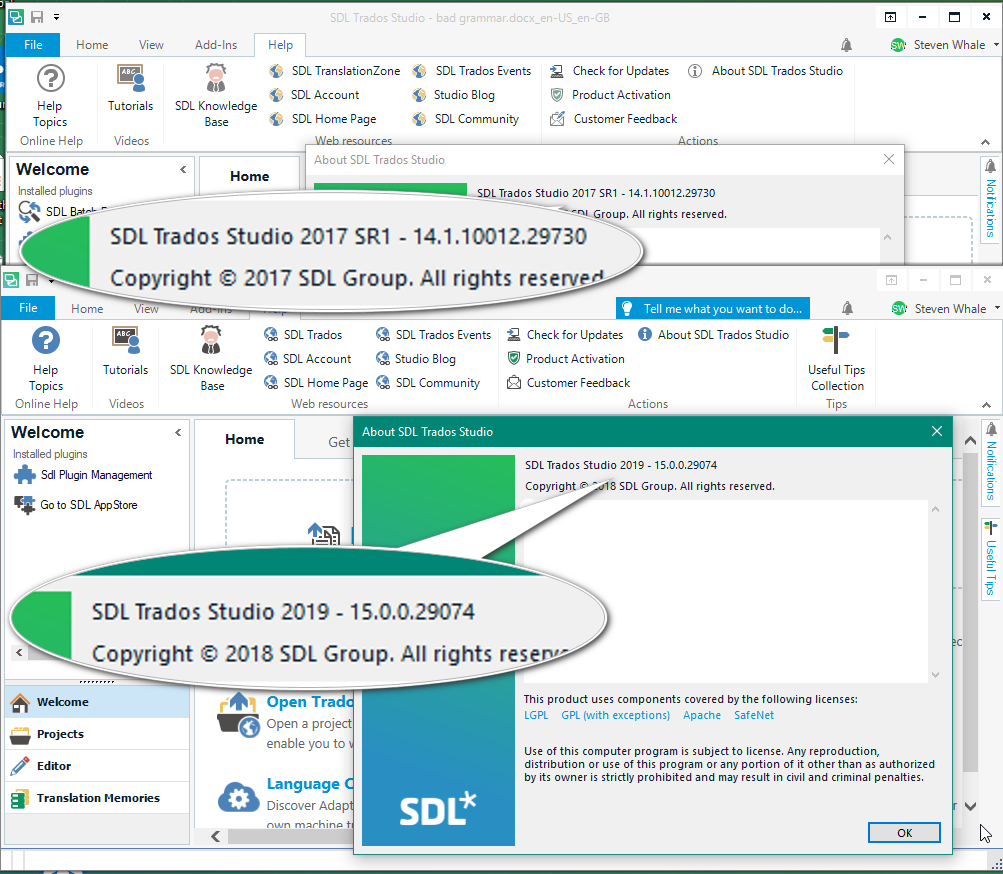Open Product Activation in Studio 2017 window
1003x874 pixels.
coord(610,95)
